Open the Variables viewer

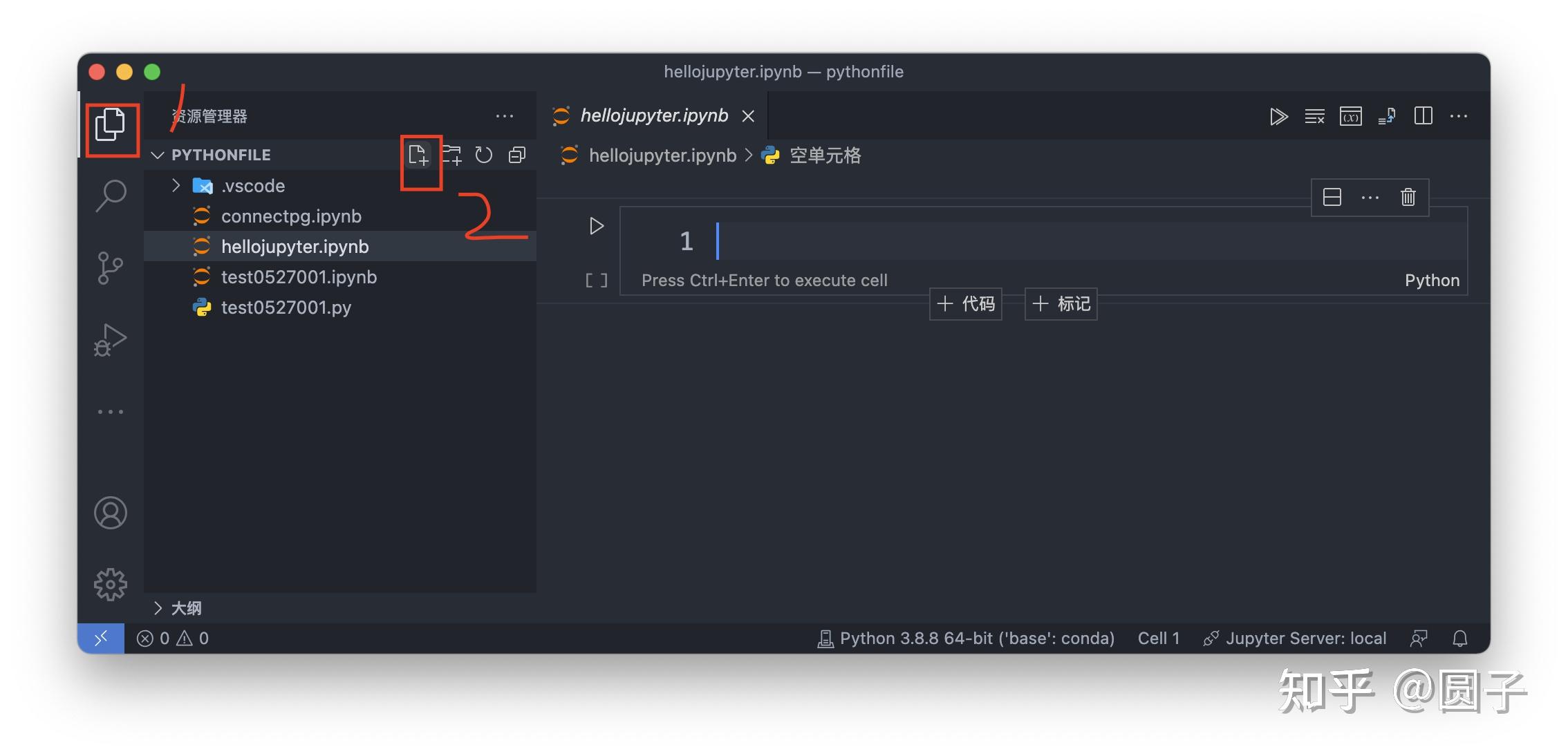coord(1350,116)
